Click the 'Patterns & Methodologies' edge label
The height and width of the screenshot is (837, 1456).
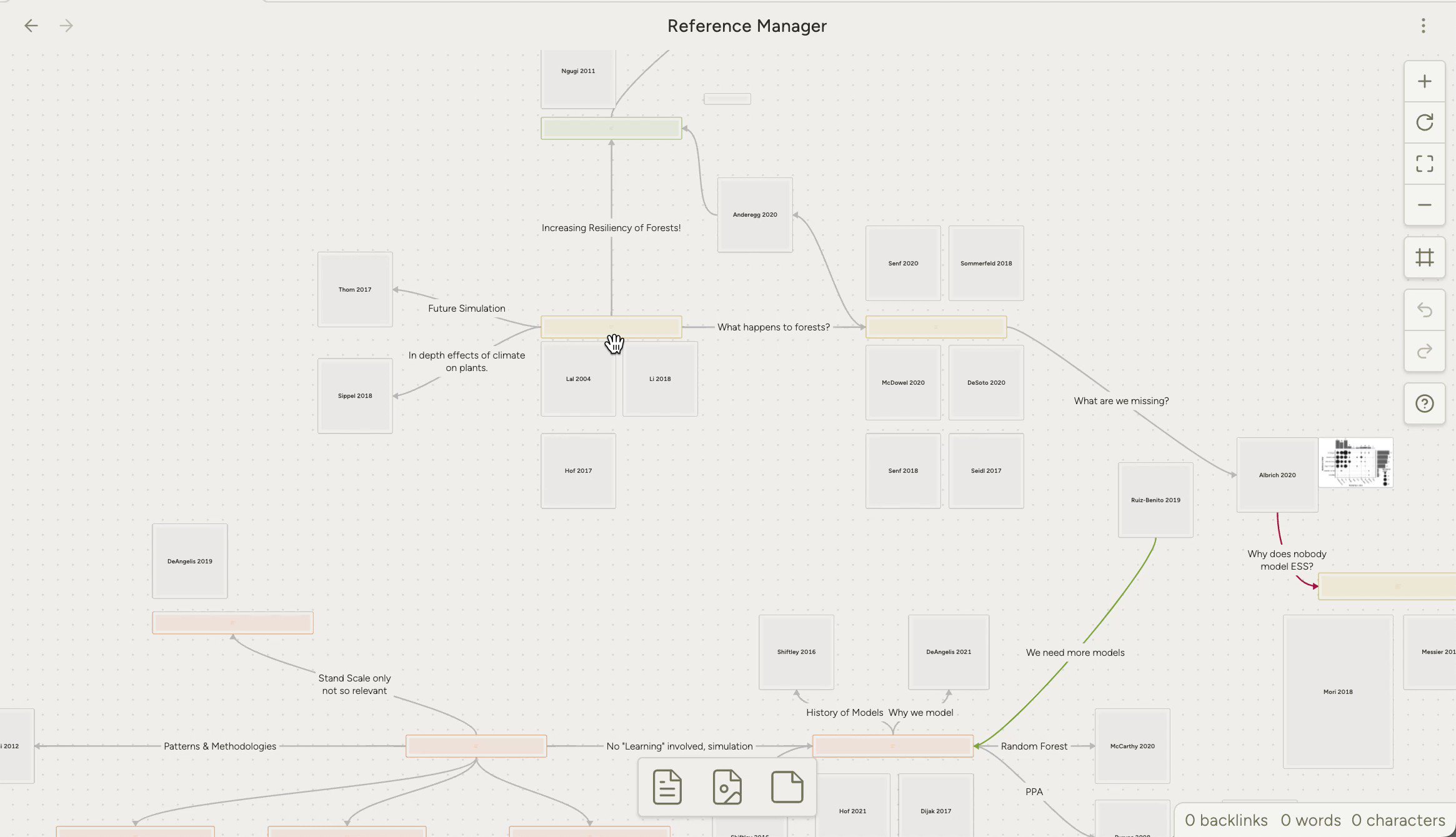[220, 746]
